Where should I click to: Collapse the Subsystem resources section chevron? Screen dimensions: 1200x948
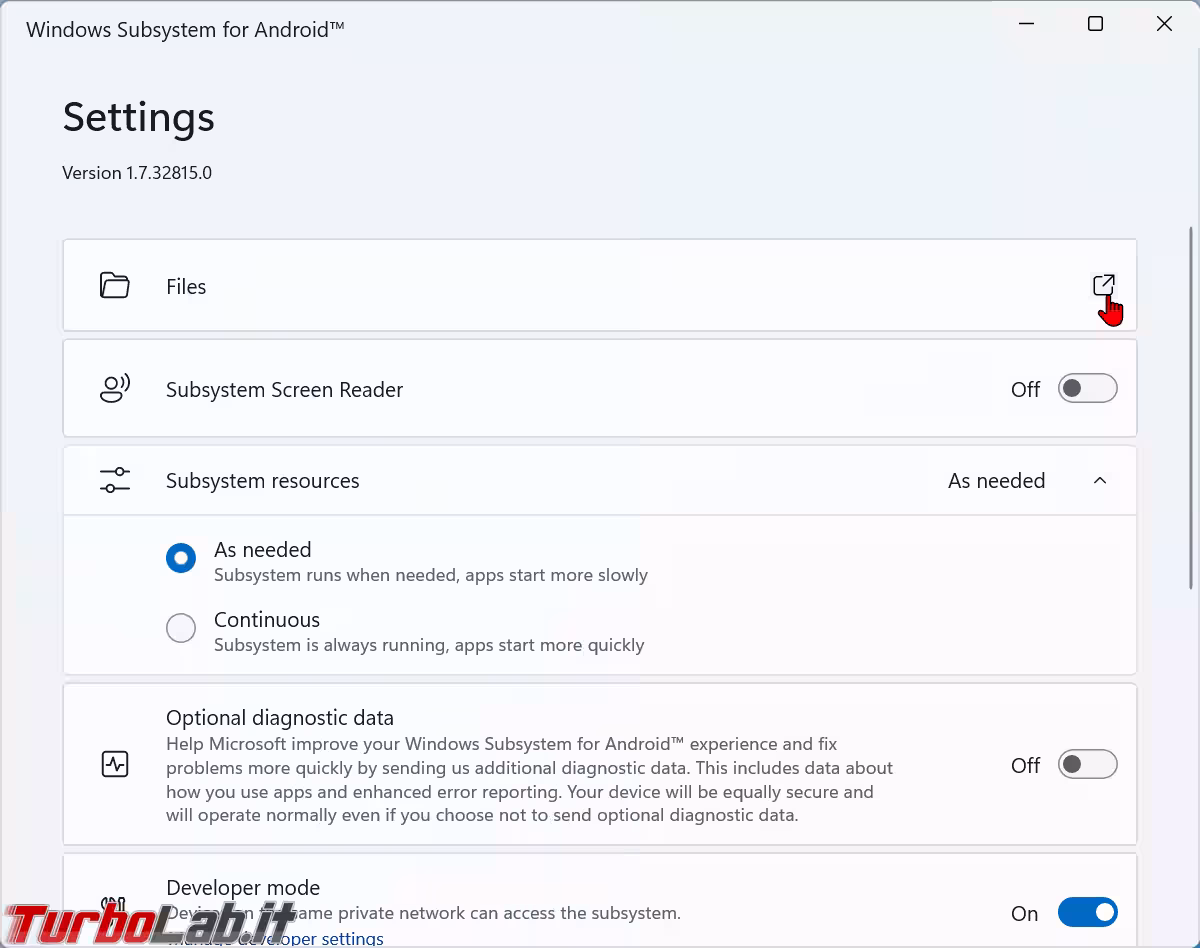click(x=1100, y=481)
